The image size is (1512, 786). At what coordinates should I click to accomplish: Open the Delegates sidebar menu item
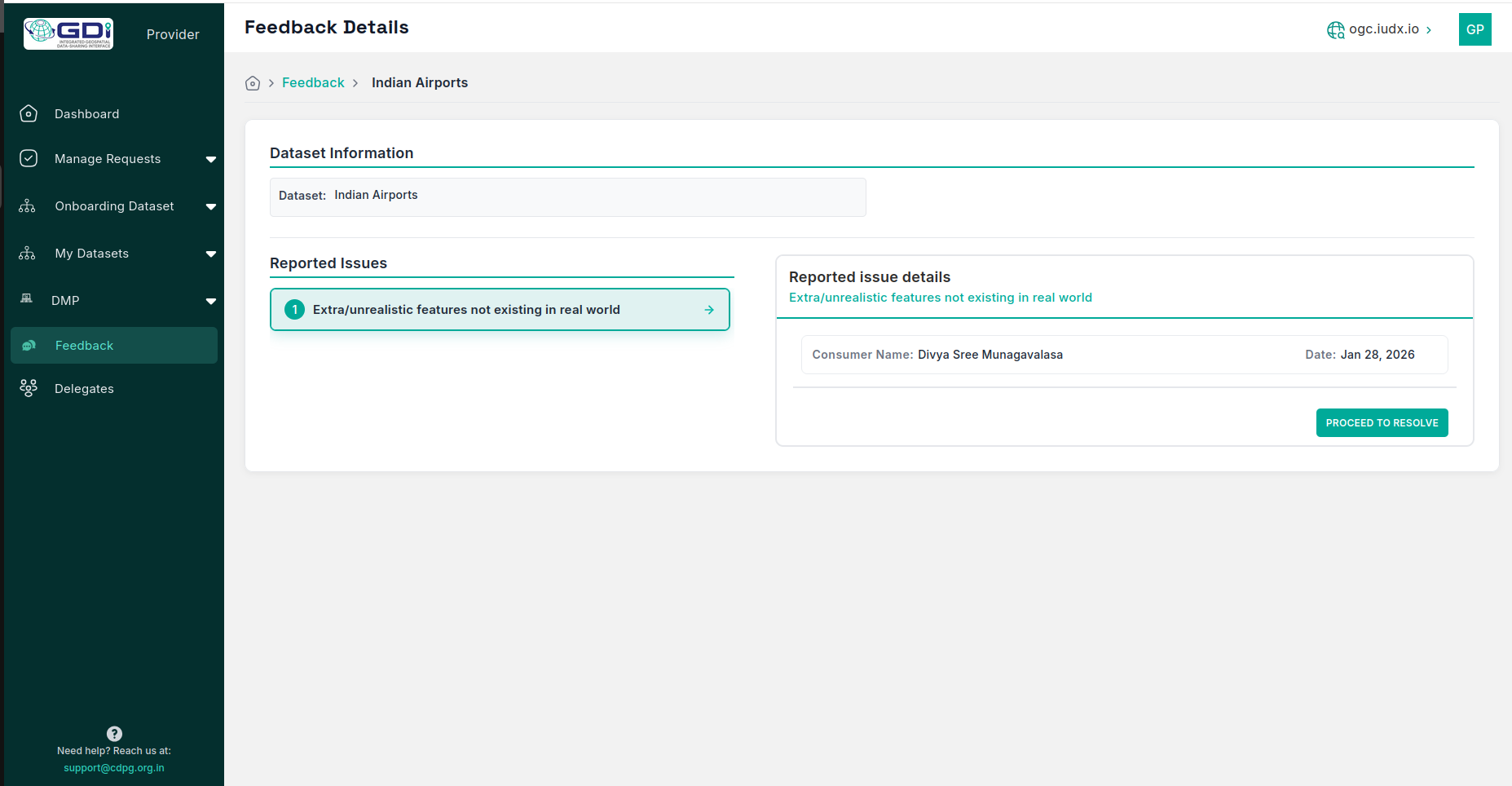point(84,389)
